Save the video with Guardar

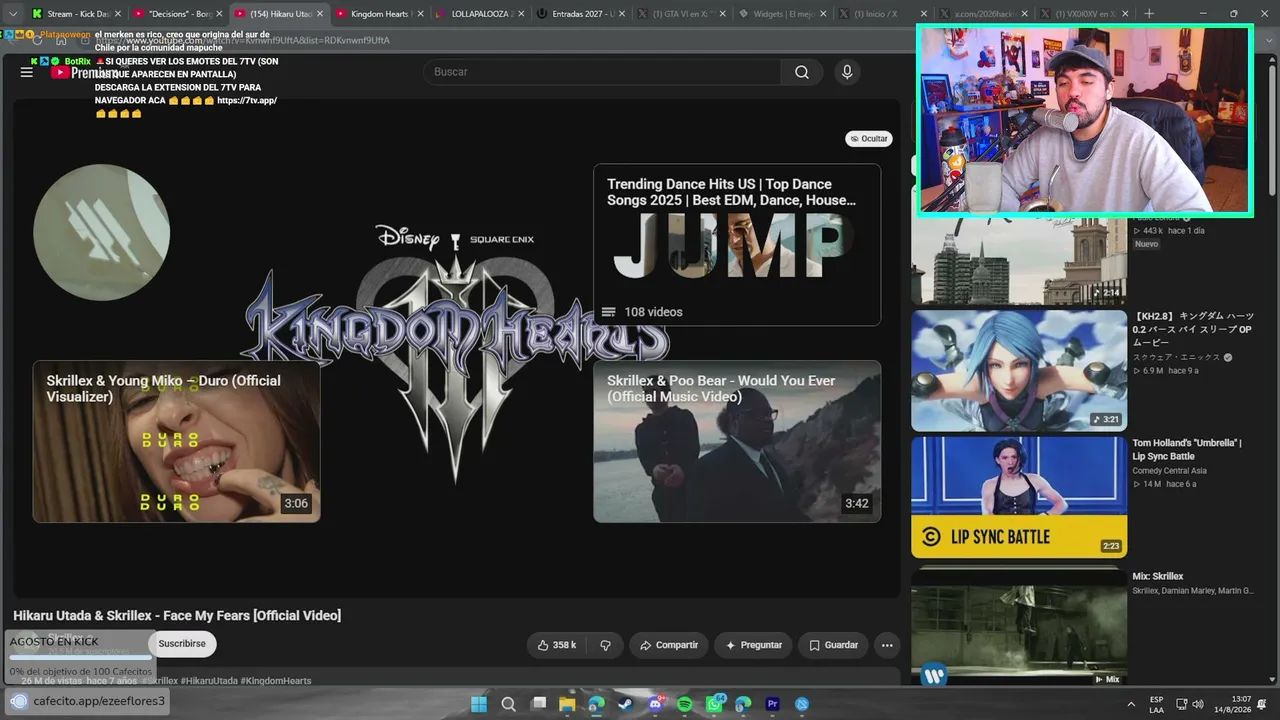[834, 645]
